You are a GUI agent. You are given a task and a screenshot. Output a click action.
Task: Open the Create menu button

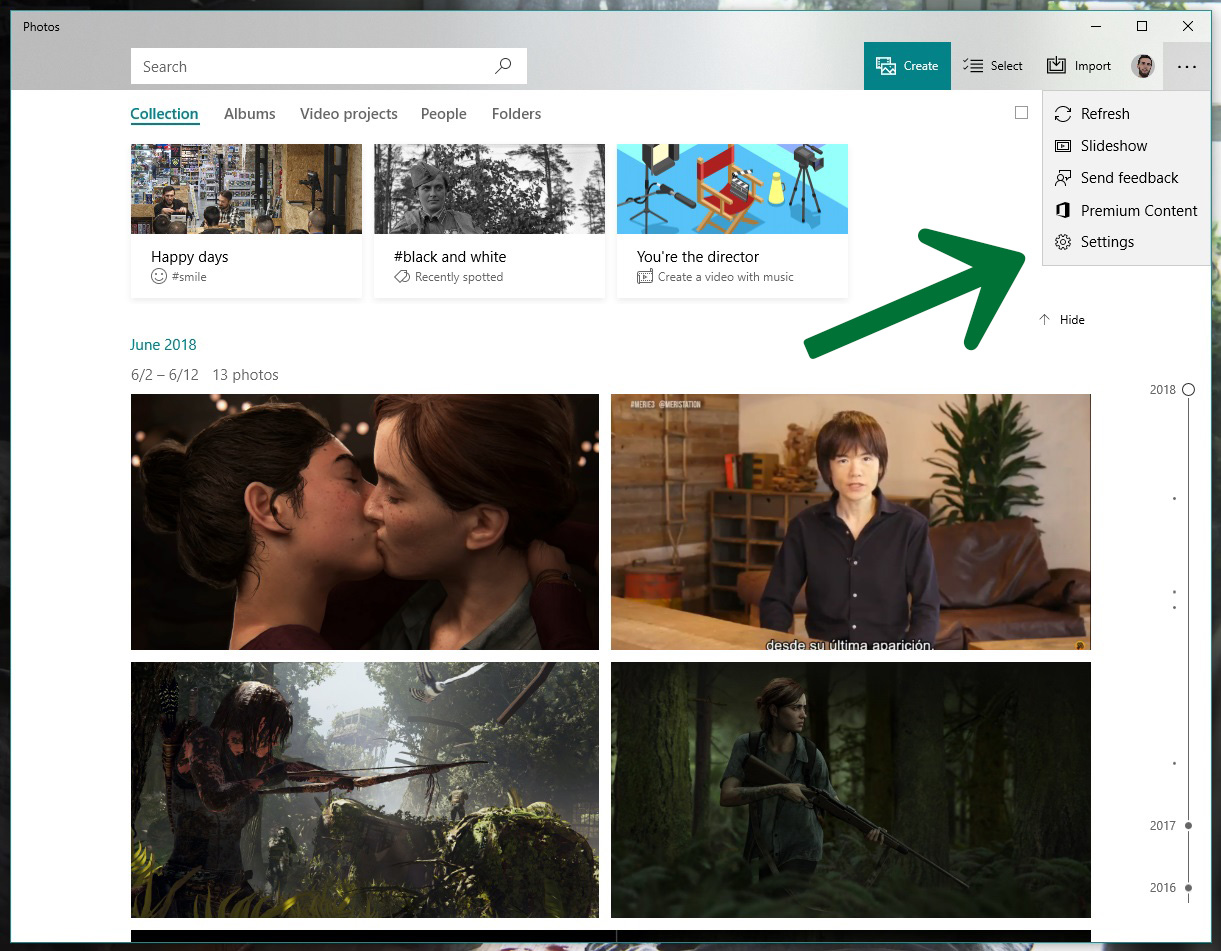(x=907, y=66)
